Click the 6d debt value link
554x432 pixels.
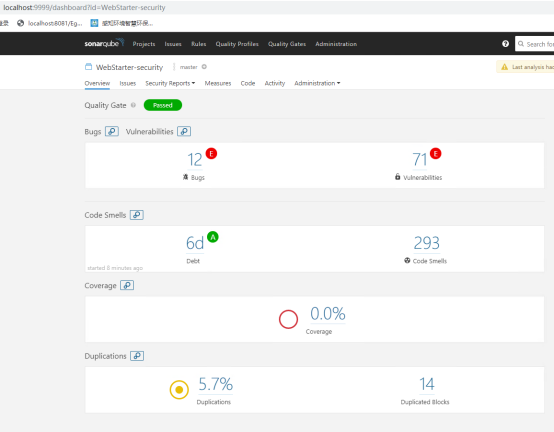(x=195, y=243)
